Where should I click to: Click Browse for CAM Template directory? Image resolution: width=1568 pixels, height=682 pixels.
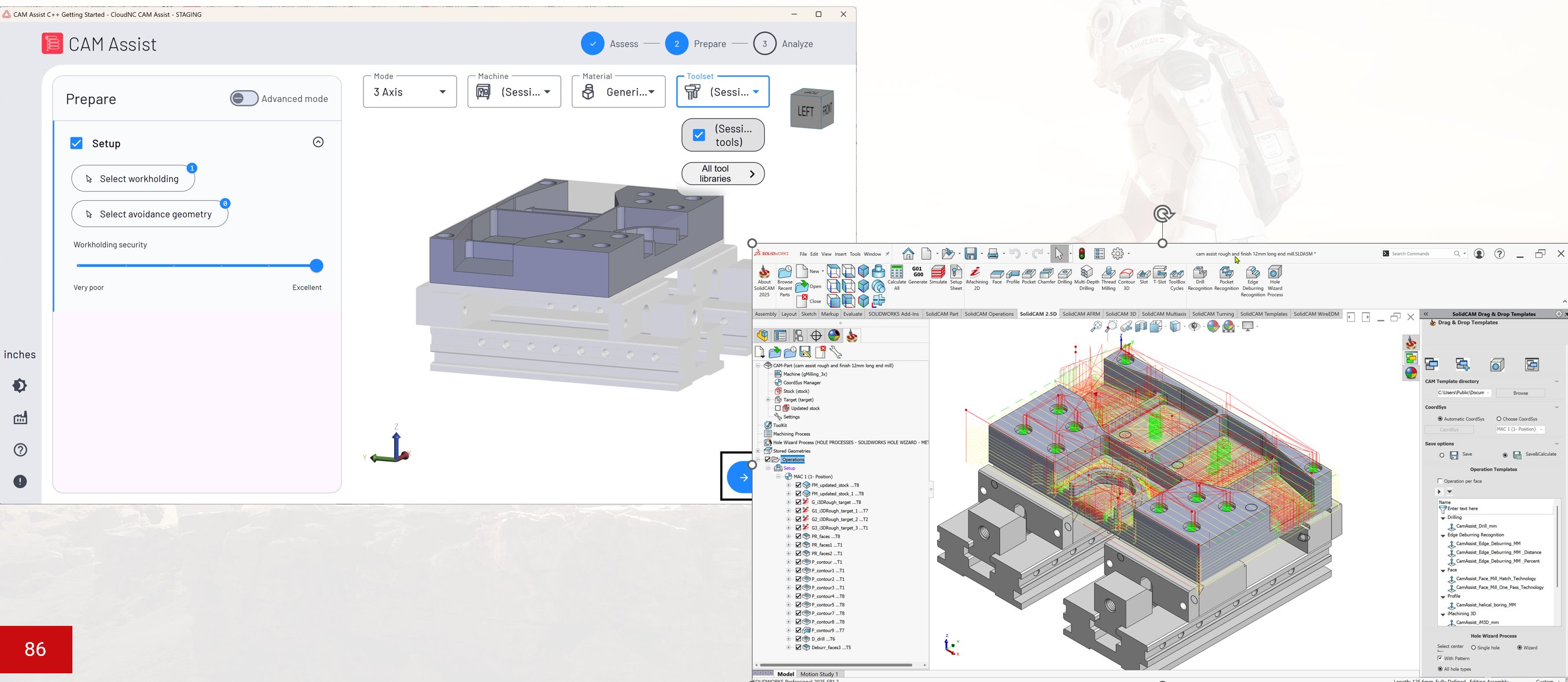click(1520, 393)
